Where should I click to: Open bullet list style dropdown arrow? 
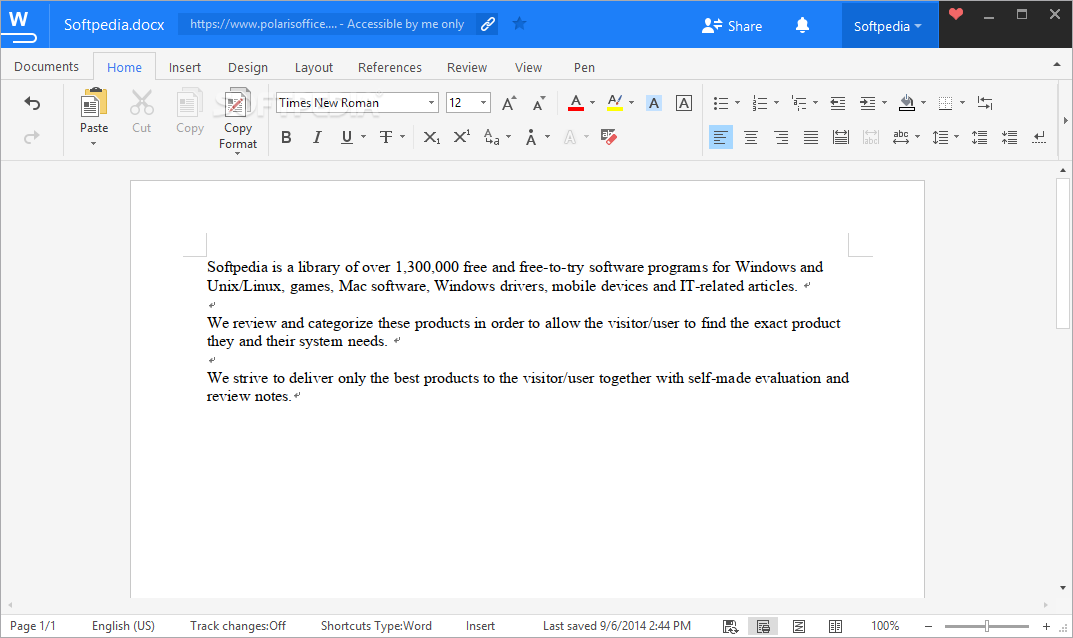[738, 103]
